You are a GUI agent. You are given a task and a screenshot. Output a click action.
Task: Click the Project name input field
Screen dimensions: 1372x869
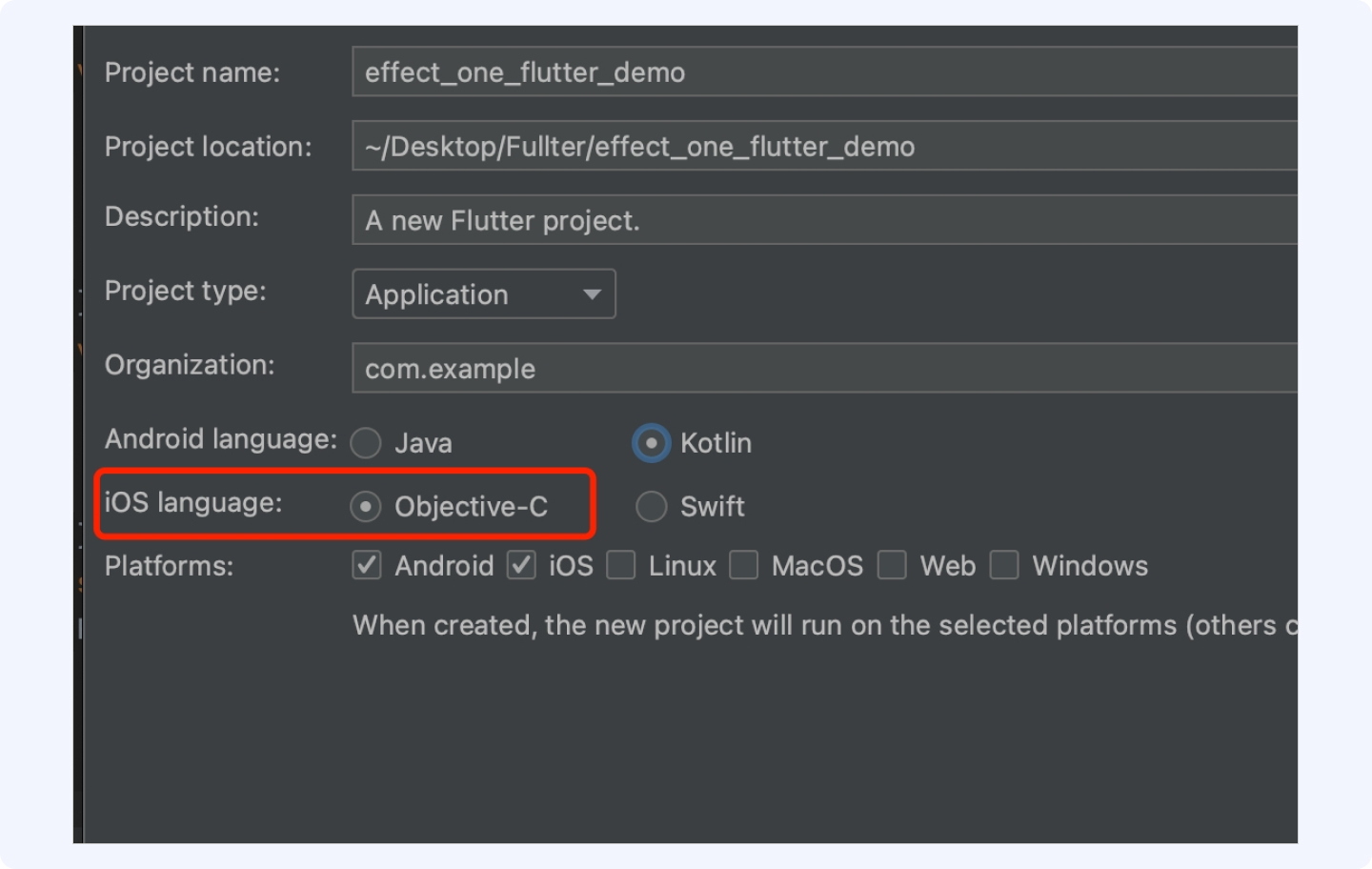pyautogui.click(x=824, y=71)
